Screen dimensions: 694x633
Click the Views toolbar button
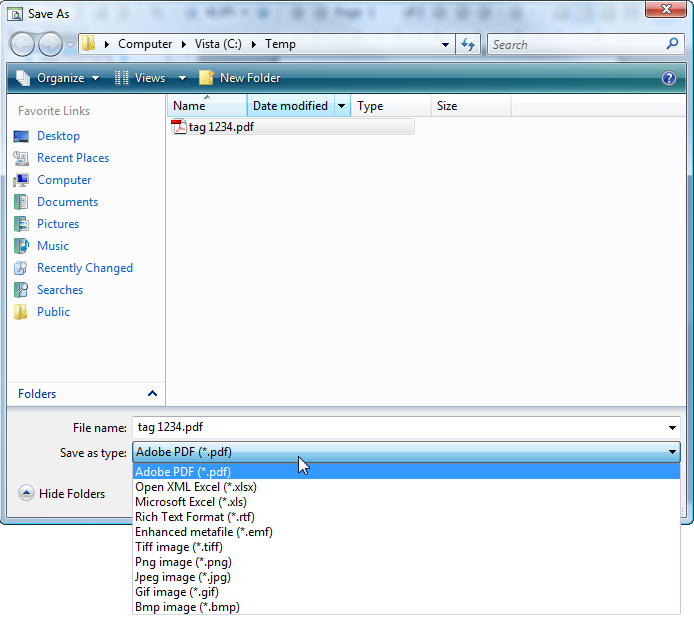[140, 78]
